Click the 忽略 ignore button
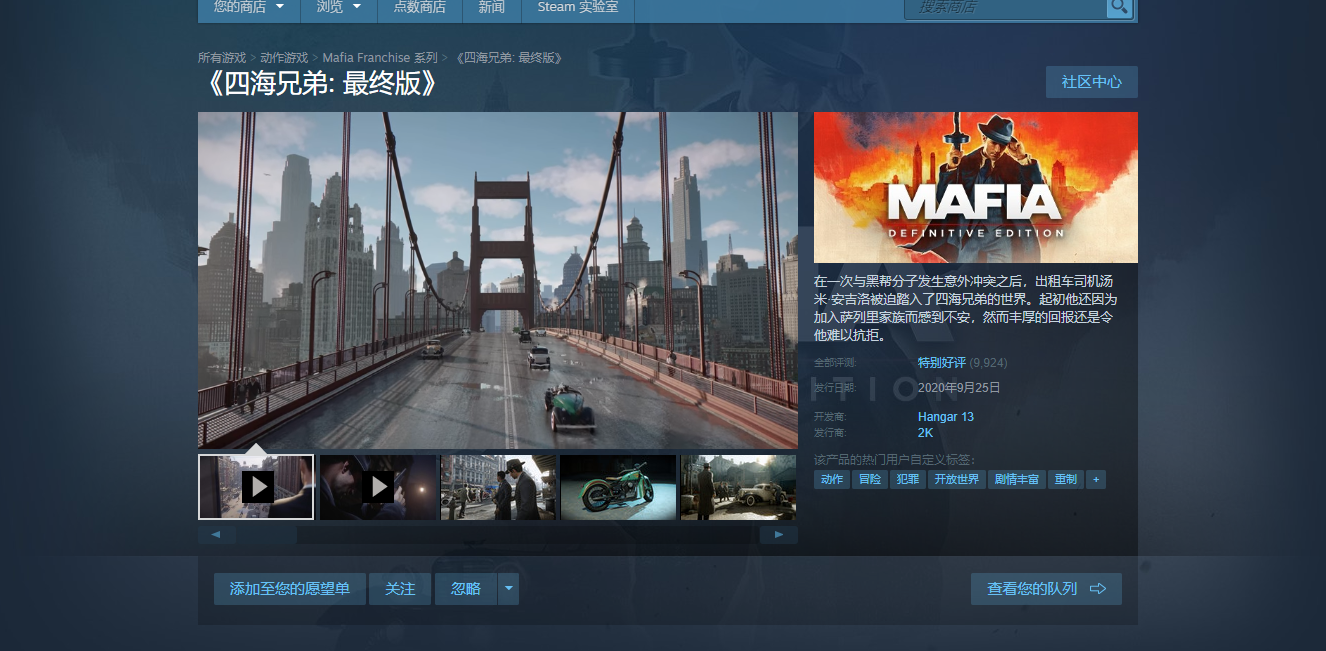Viewport: 1326px width, 651px height. (x=466, y=589)
